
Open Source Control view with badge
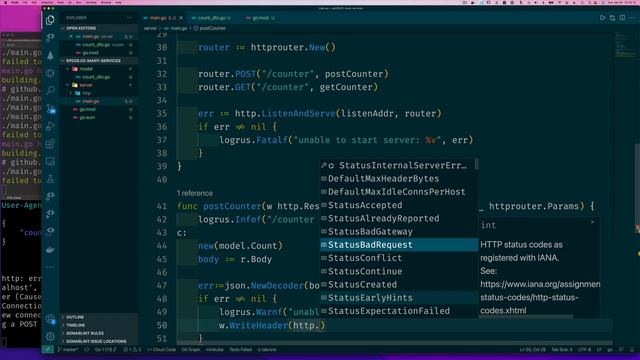(x=50, y=109)
